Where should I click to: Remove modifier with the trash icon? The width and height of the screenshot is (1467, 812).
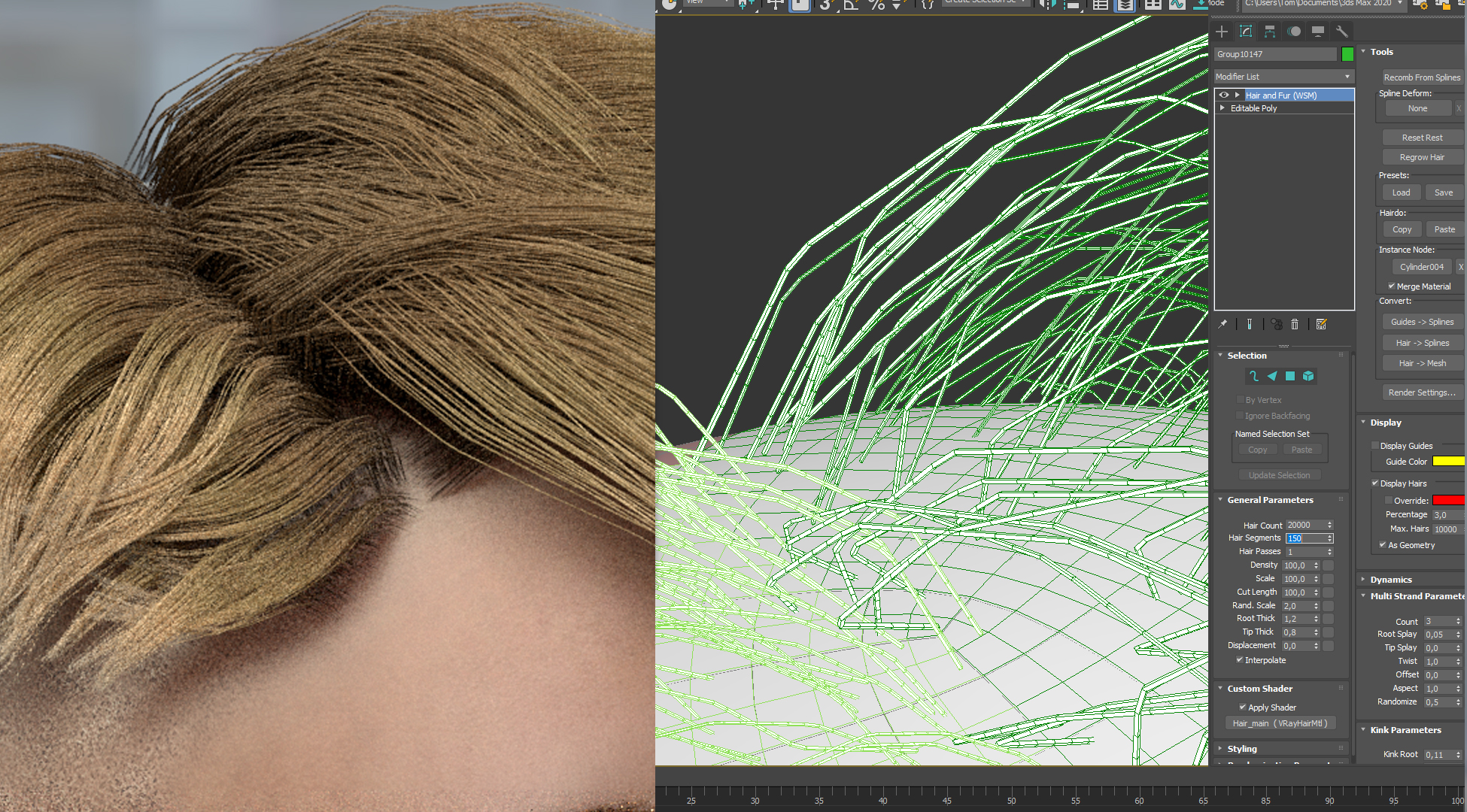(1295, 324)
